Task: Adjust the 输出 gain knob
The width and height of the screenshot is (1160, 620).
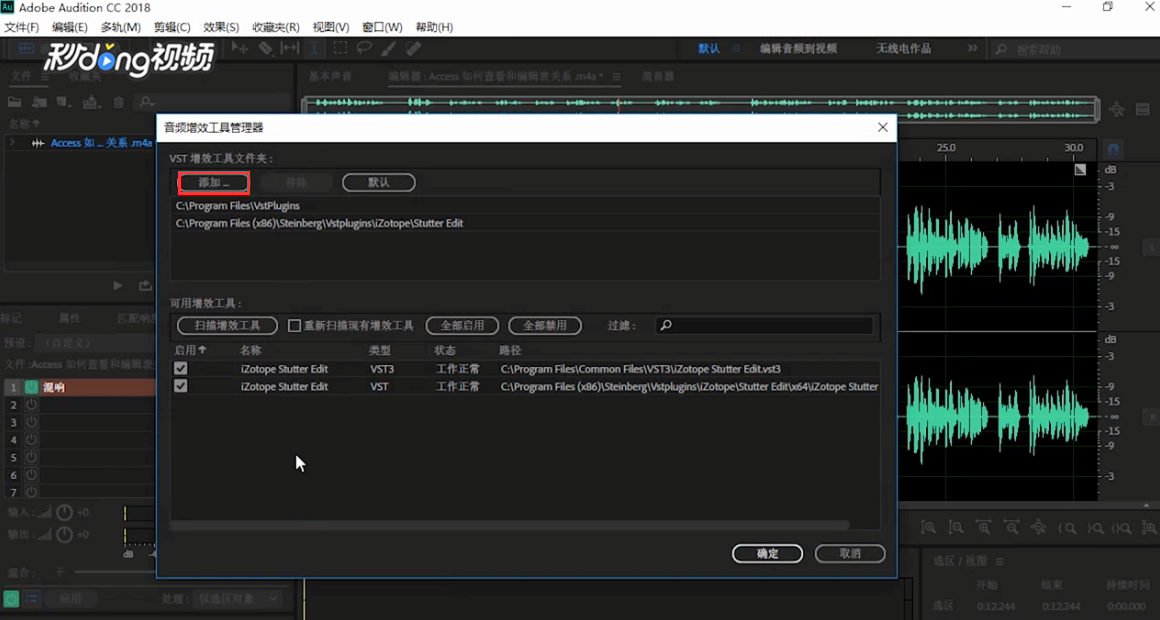Action: pyautogui.click(x=65, y=534)
